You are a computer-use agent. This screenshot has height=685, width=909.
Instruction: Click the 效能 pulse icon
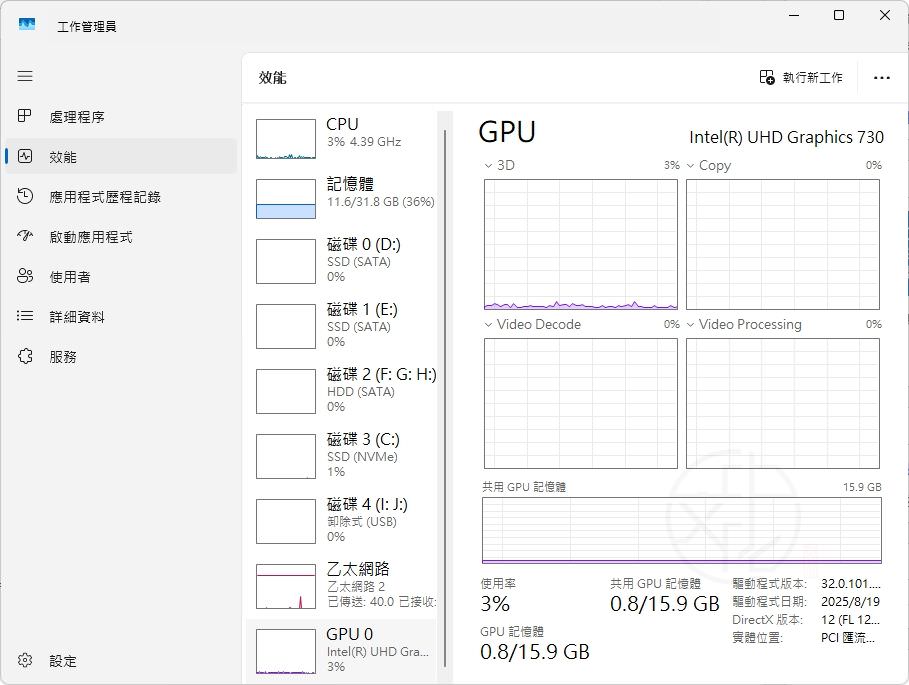25,156
